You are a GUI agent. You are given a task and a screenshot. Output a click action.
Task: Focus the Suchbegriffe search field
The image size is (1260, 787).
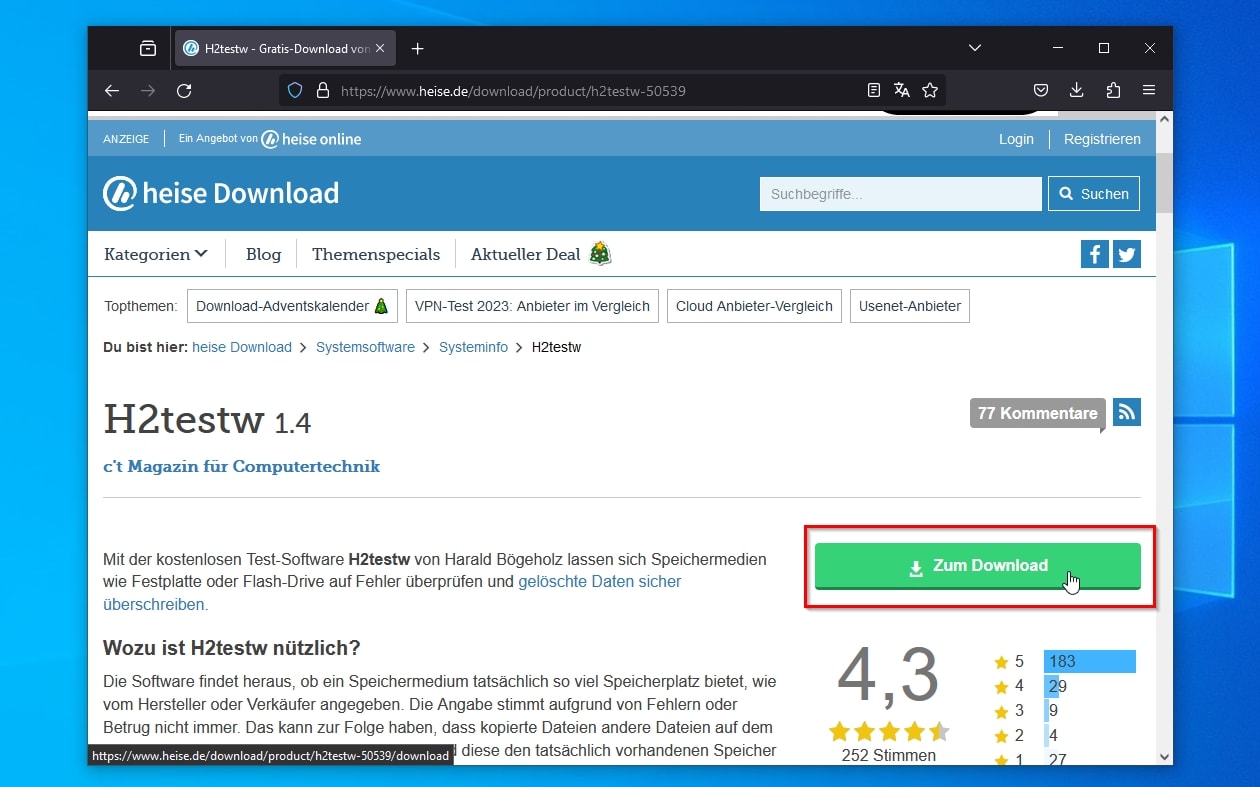tap(900, 194)
